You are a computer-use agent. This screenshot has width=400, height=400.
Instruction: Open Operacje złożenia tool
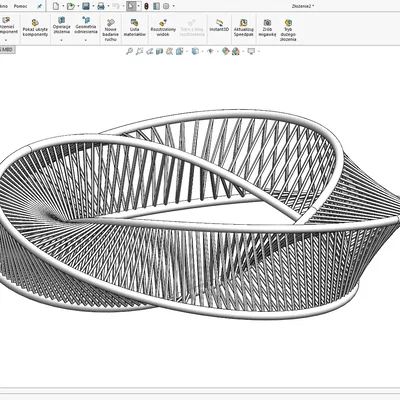(x=61, y=25)
